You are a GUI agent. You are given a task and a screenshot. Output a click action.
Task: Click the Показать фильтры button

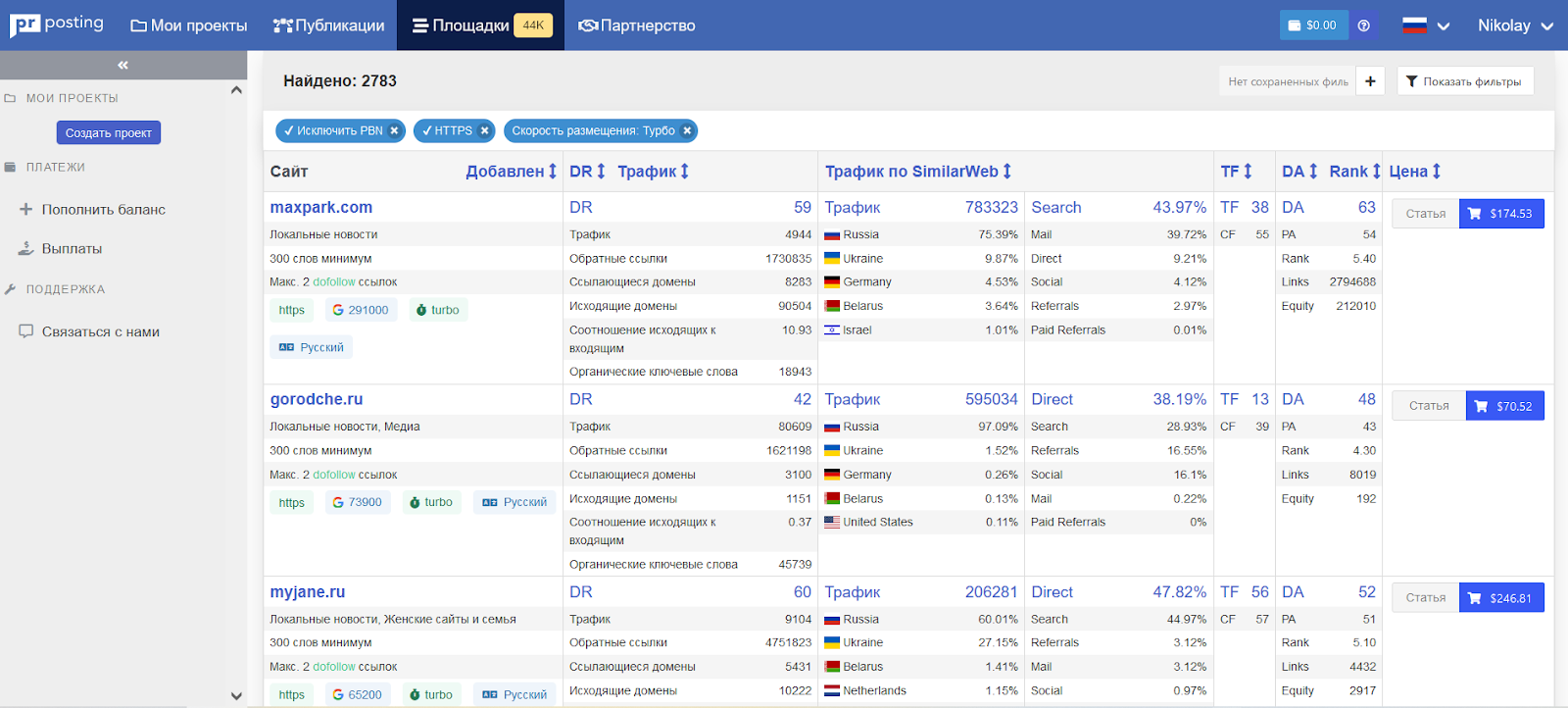[1465, 81]
